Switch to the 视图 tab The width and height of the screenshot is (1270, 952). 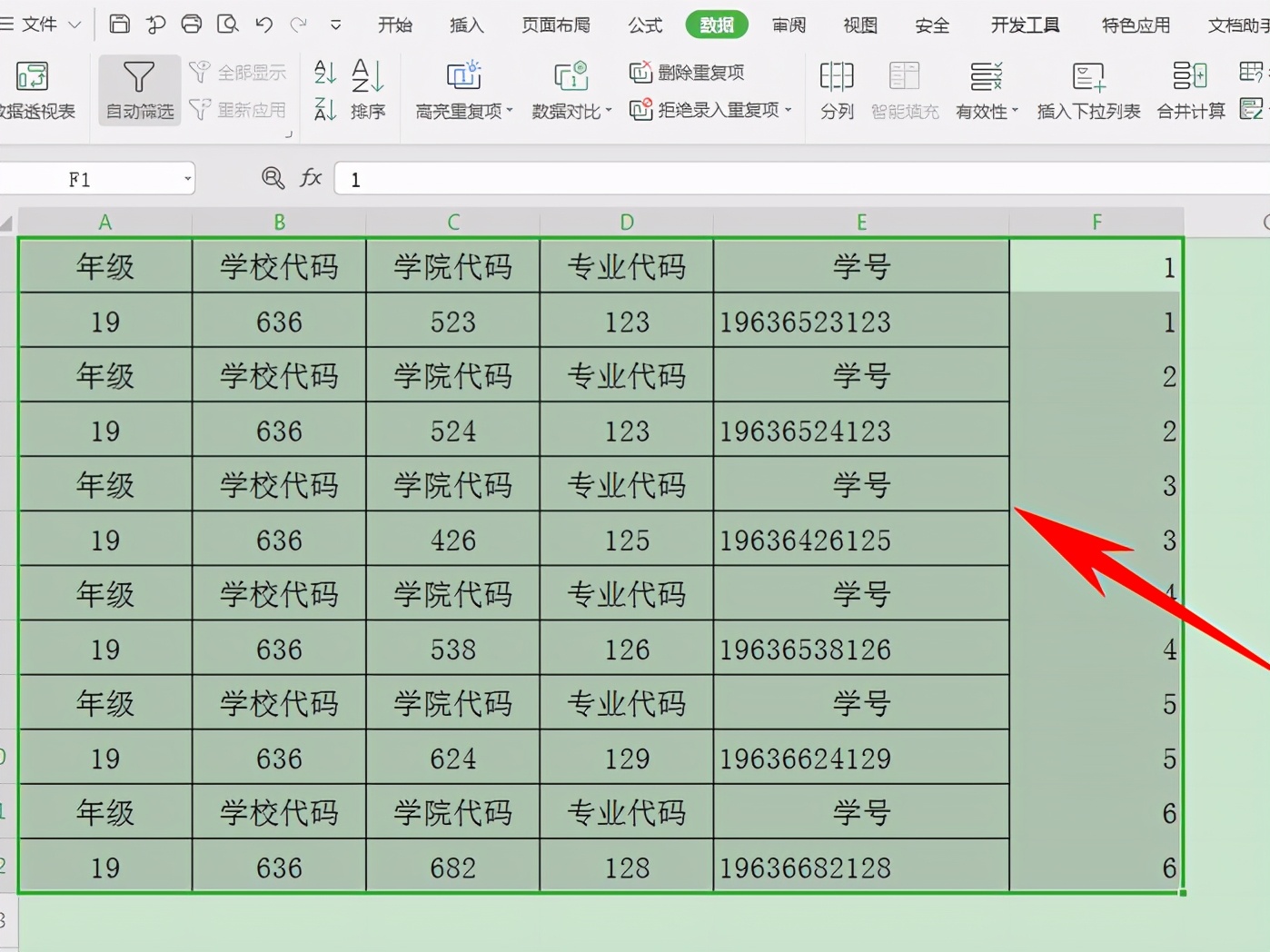point(860,25)
